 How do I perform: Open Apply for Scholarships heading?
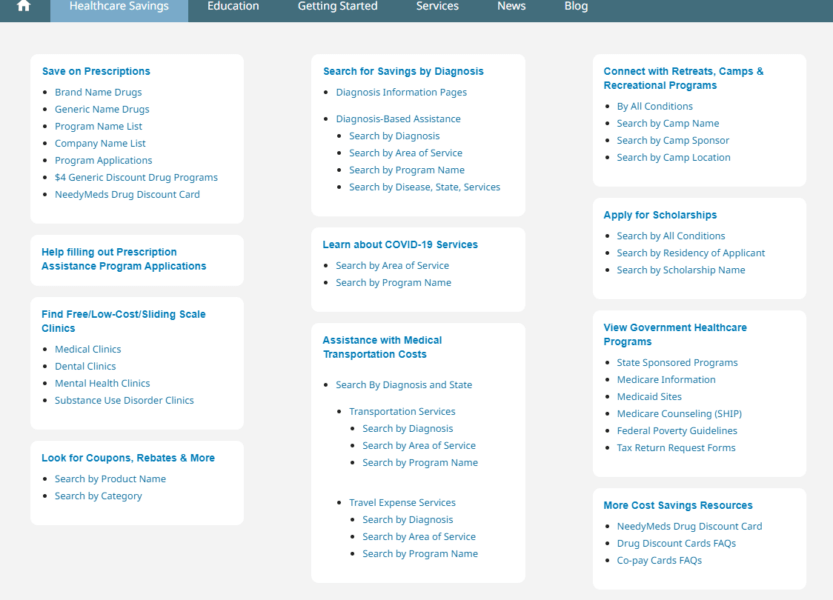660,215
